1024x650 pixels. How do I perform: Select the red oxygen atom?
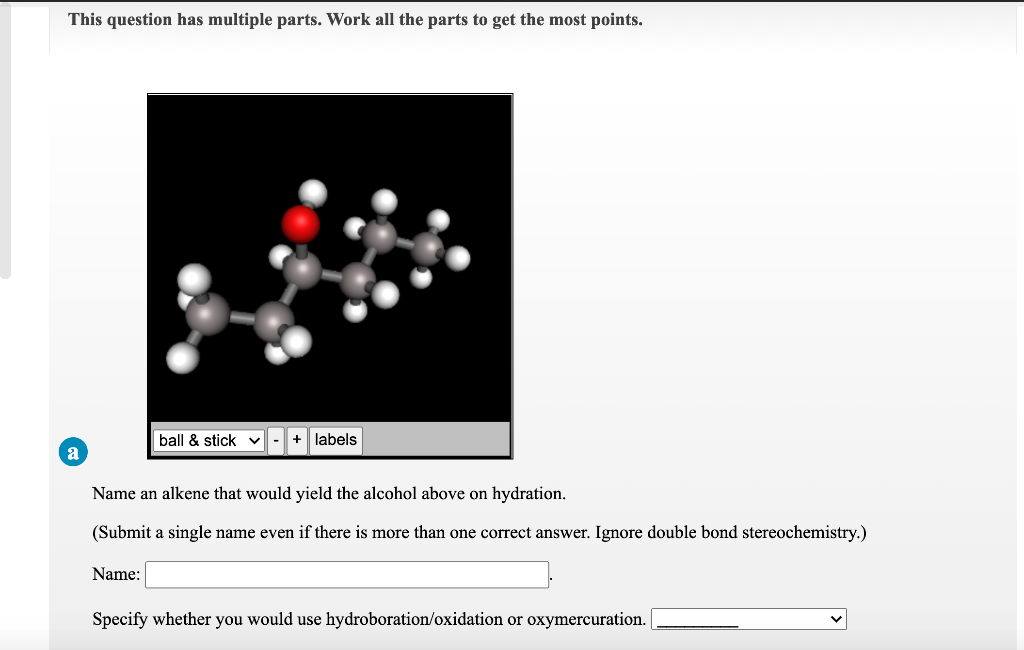point(301,224)
